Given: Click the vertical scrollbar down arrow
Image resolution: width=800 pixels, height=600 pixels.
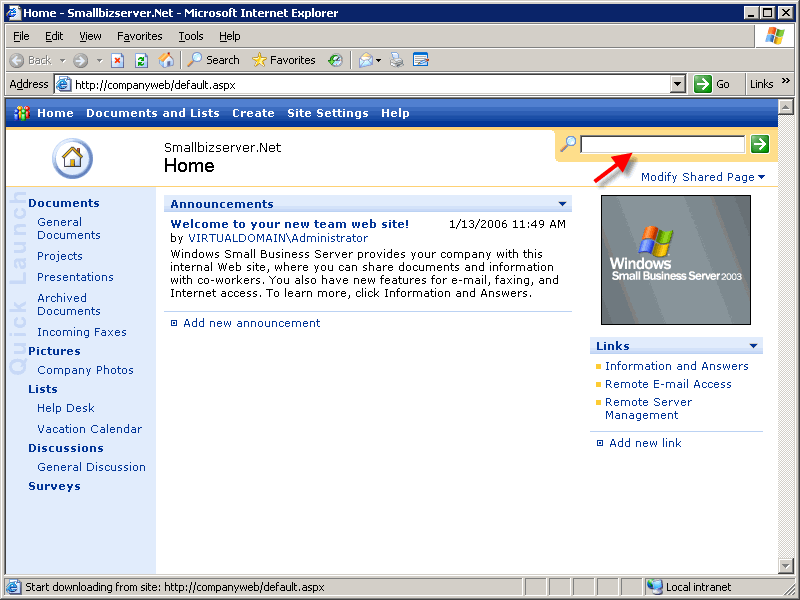Looking at the screenshot, I should pos(785,565).
